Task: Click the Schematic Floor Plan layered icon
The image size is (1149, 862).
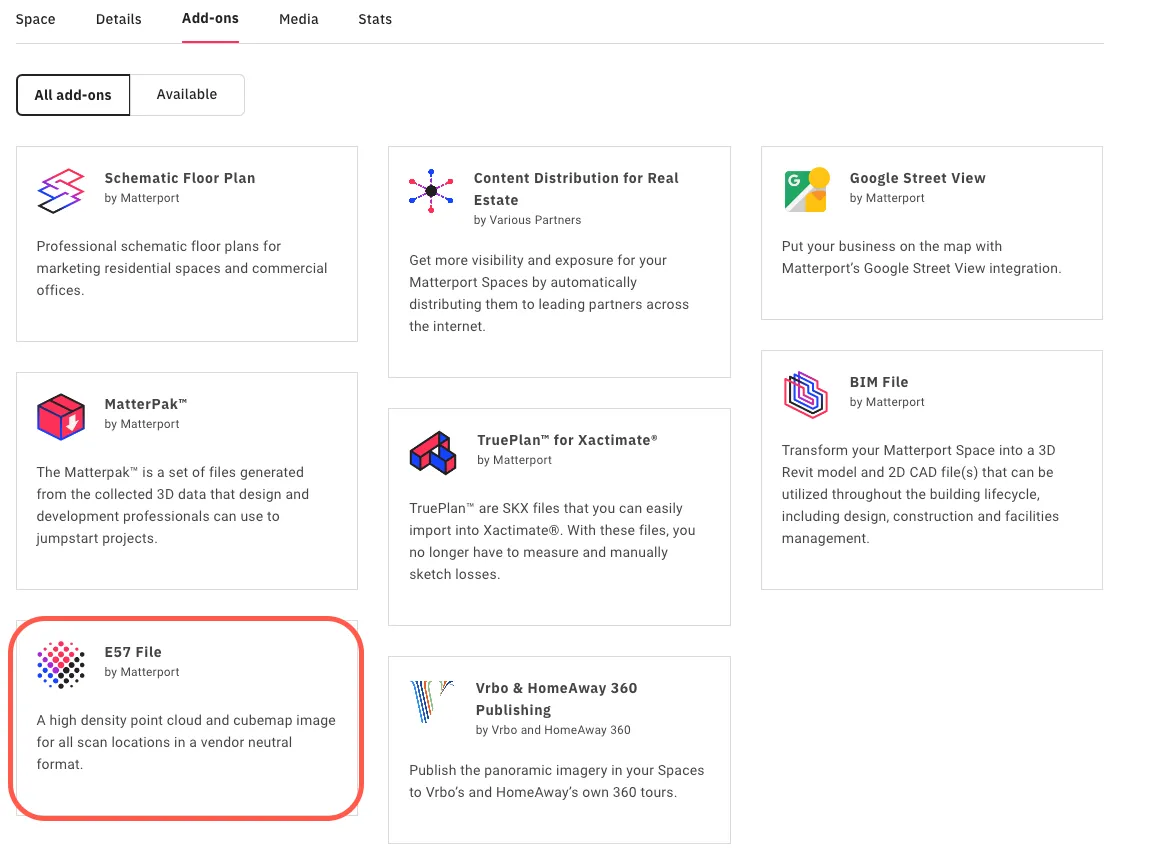Action: 61,191
